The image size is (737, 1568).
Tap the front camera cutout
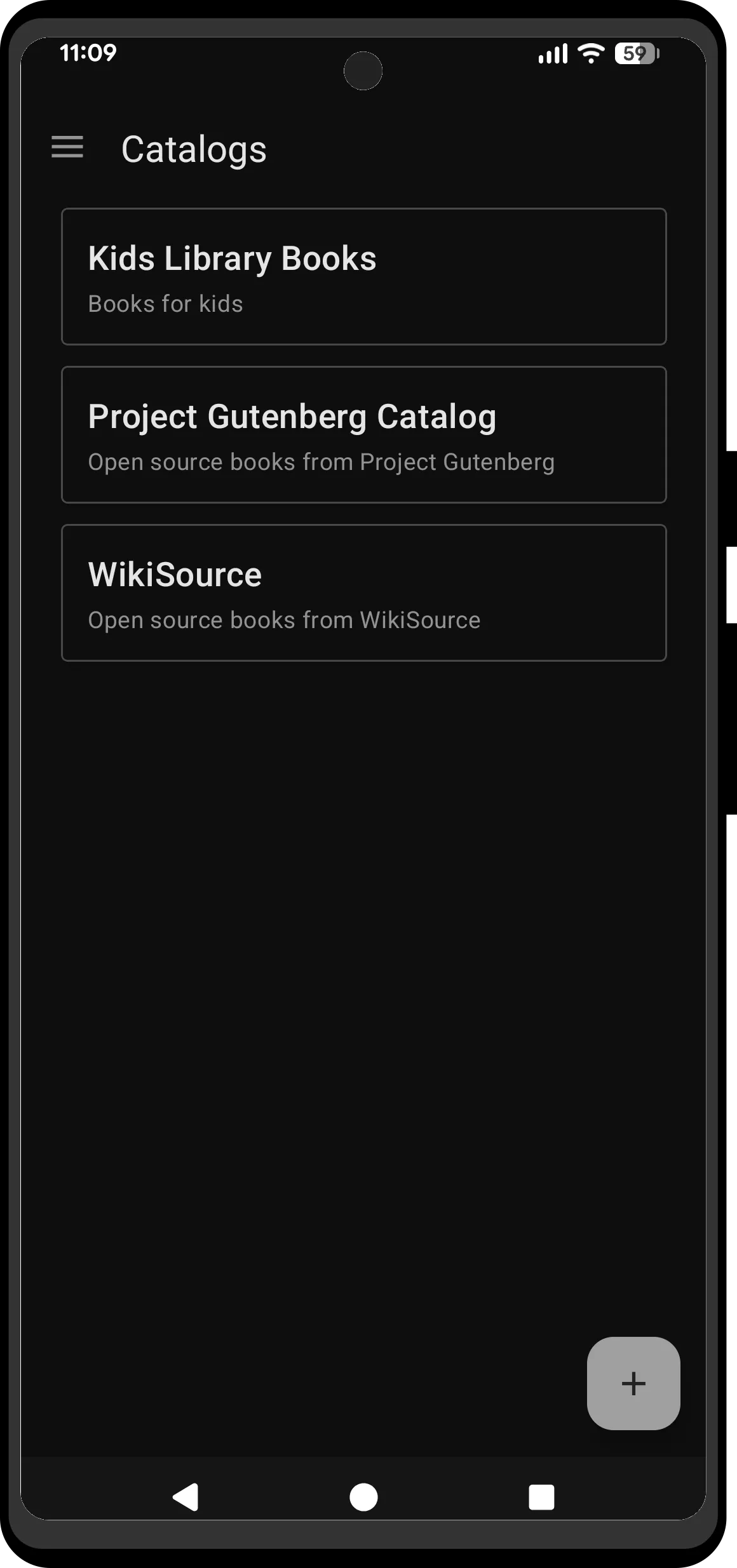point(363,70)
